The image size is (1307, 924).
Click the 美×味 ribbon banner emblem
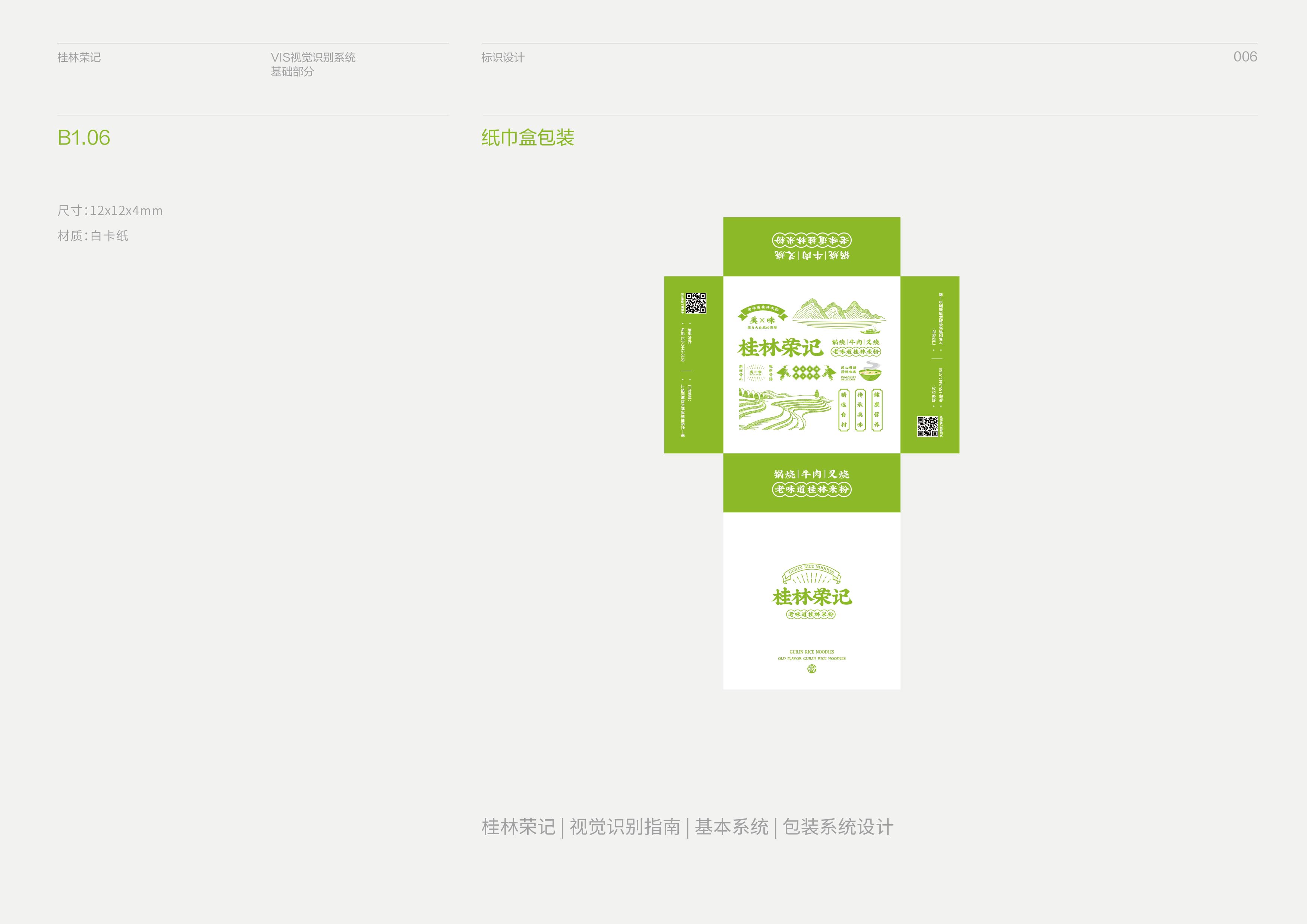click(762, 318)
